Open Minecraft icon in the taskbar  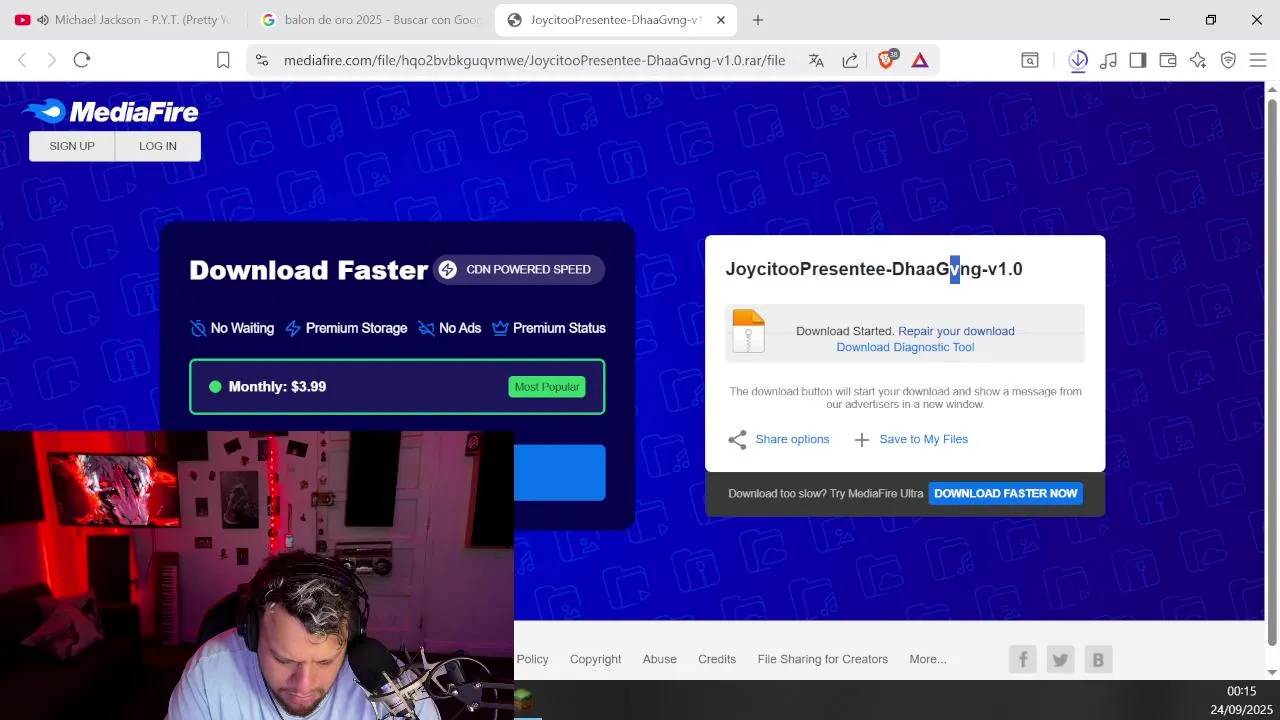(x=524, y=700)
